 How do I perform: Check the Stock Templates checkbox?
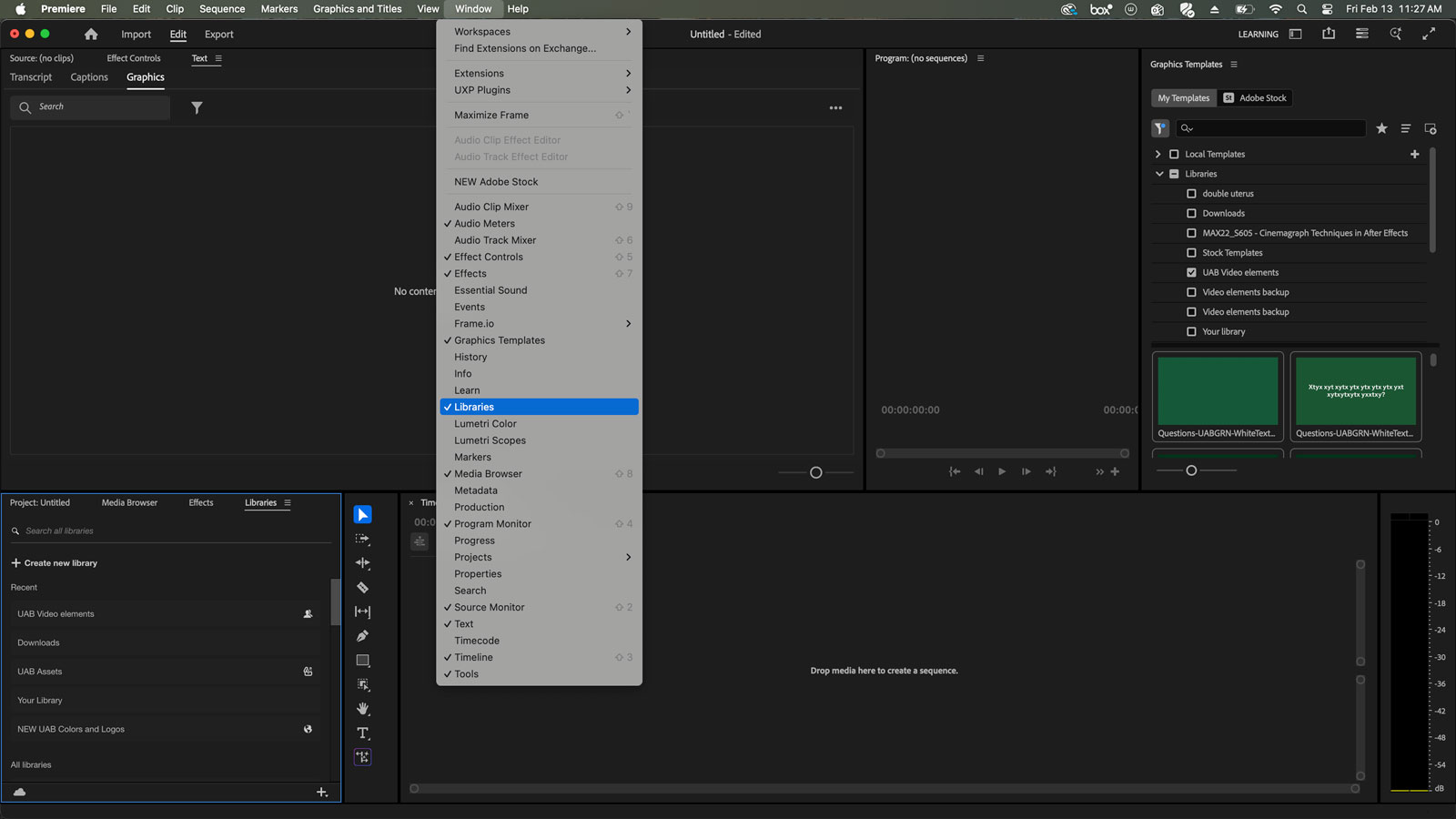coord(1191,253)
